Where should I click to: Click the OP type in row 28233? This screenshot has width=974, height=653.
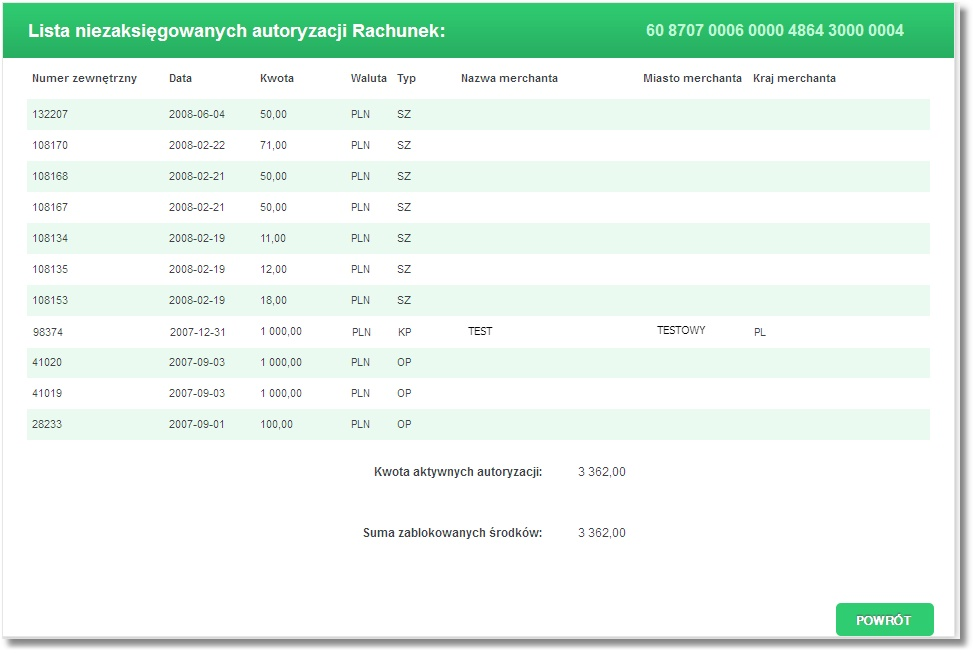click(x=404, y=424)
